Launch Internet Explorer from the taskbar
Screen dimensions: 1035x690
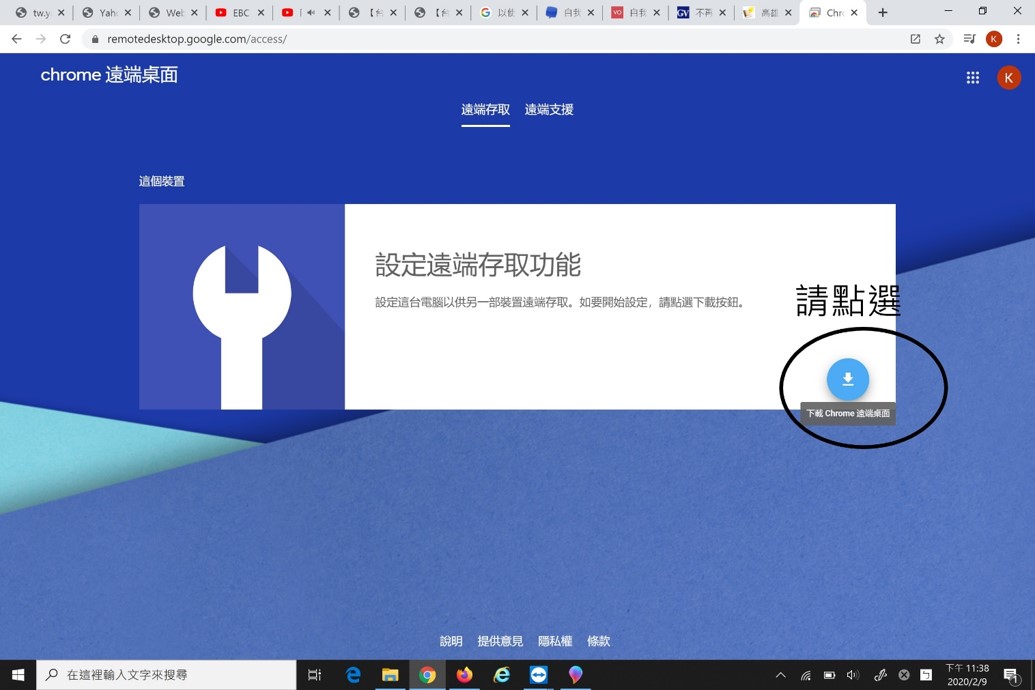[x=501, y=675]
